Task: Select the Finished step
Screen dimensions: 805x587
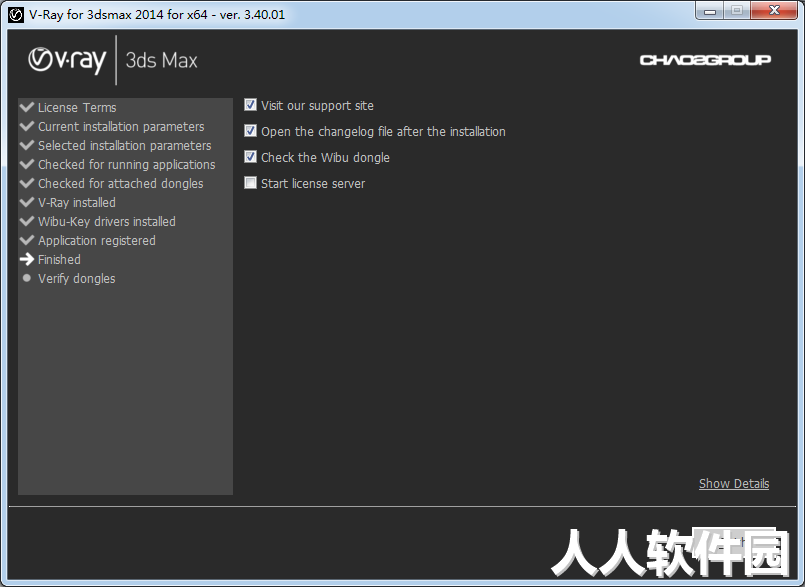Action: [59, 259]
